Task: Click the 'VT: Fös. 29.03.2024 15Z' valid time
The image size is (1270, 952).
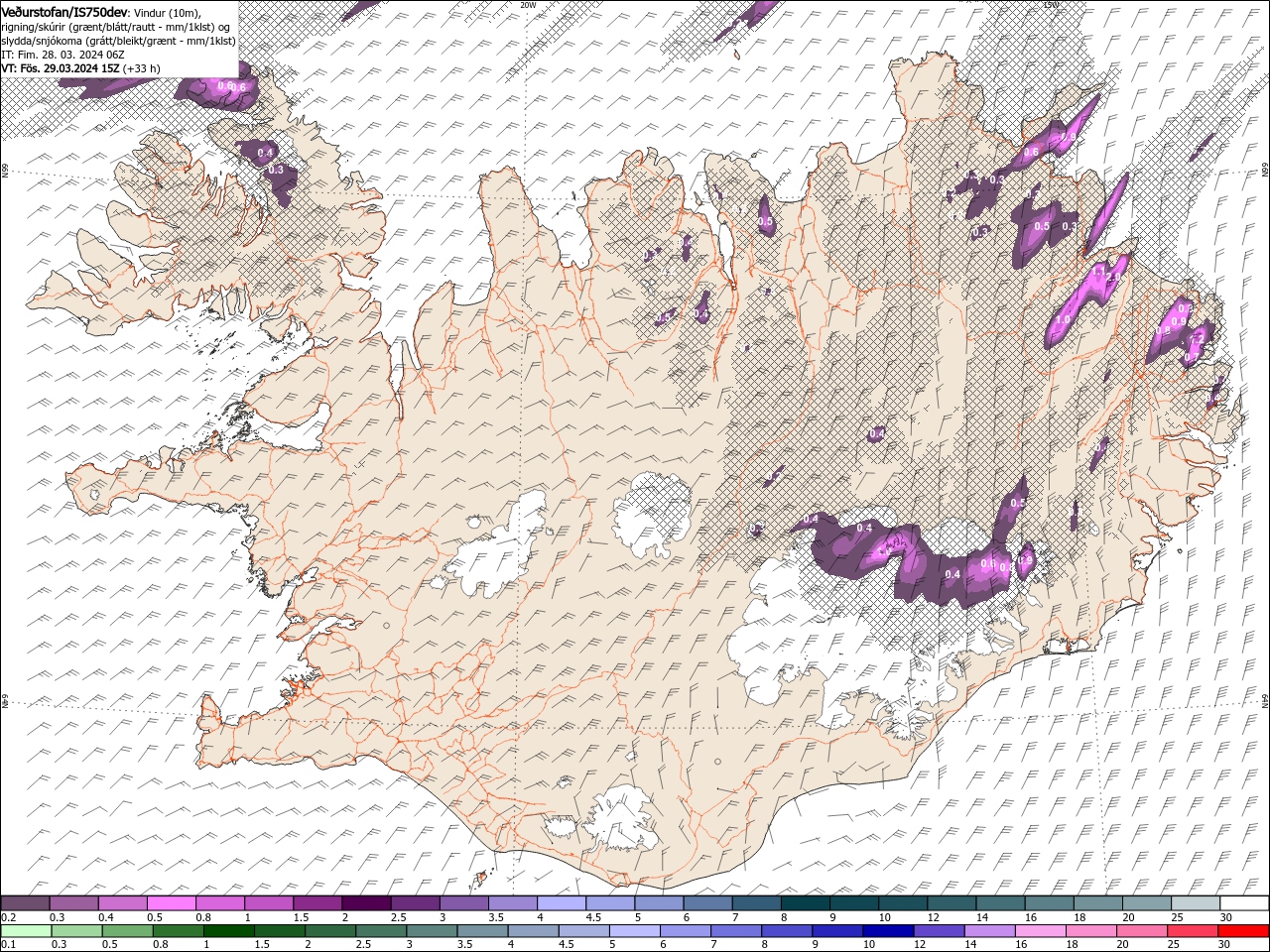Action: pos(61,68)
